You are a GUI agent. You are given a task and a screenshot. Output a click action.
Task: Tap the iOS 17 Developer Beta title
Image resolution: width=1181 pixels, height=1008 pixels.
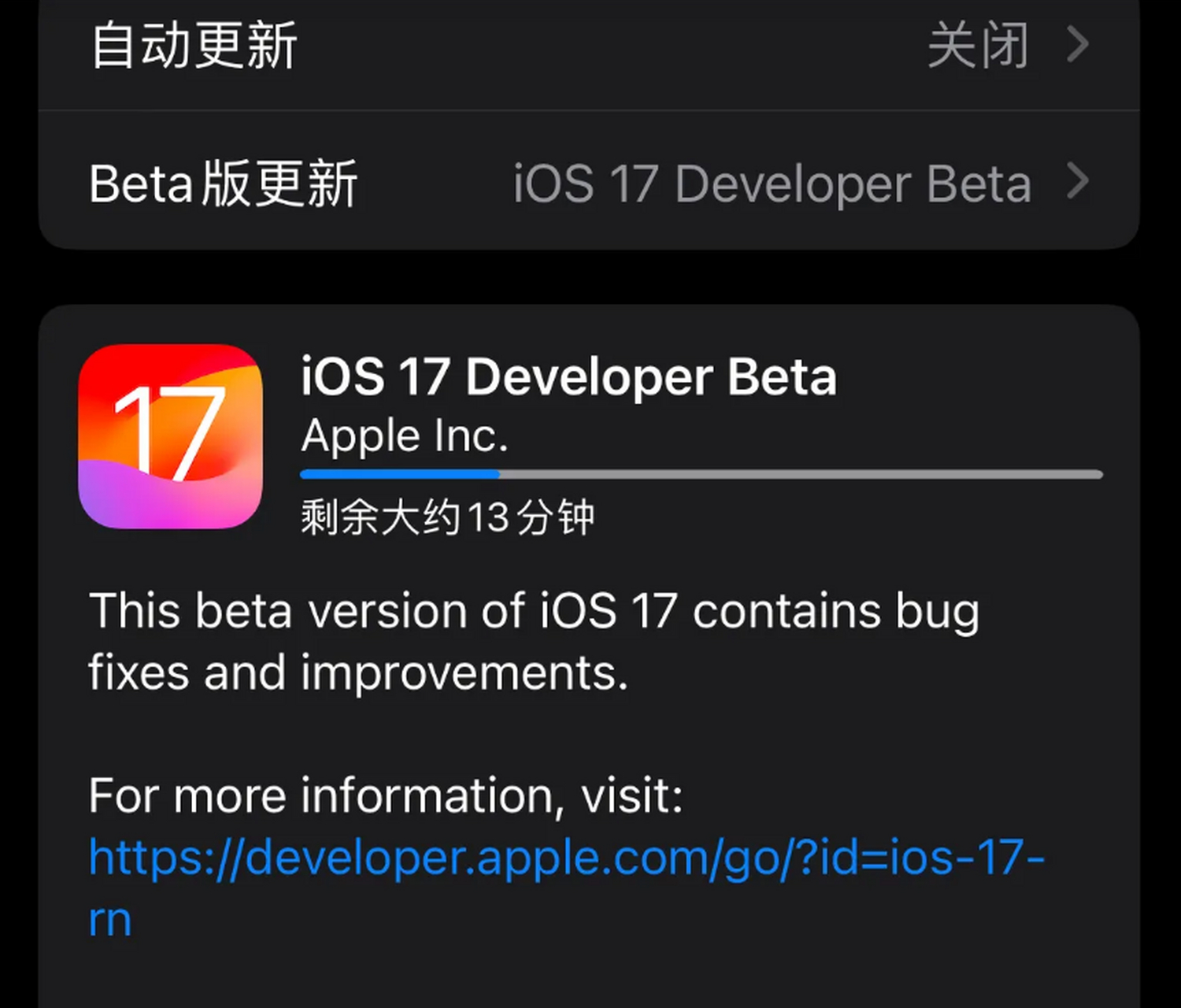568,376
